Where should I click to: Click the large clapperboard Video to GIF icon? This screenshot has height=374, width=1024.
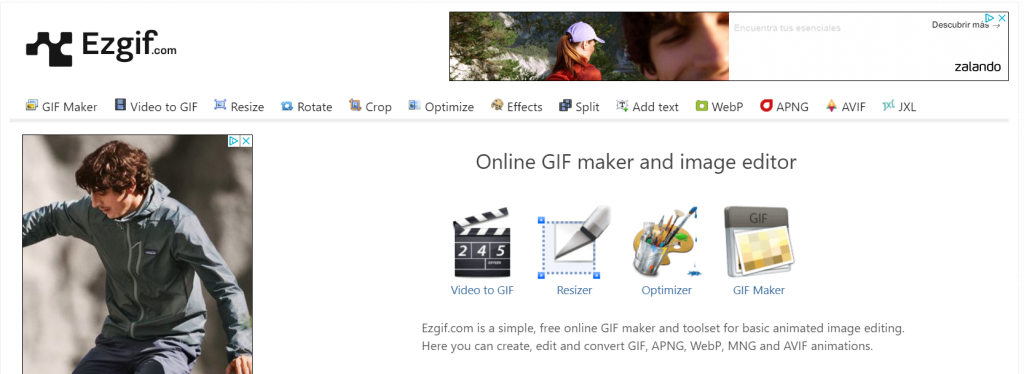pos(482,243)
